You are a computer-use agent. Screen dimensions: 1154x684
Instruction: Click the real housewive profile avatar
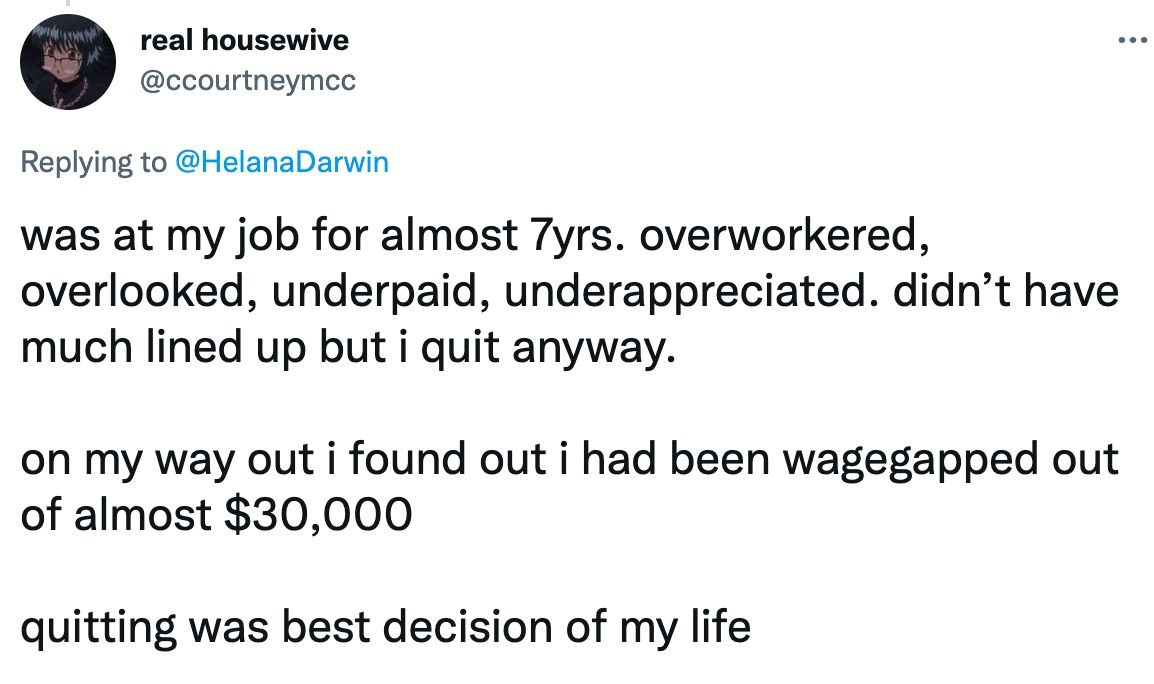tap(68, 62)
